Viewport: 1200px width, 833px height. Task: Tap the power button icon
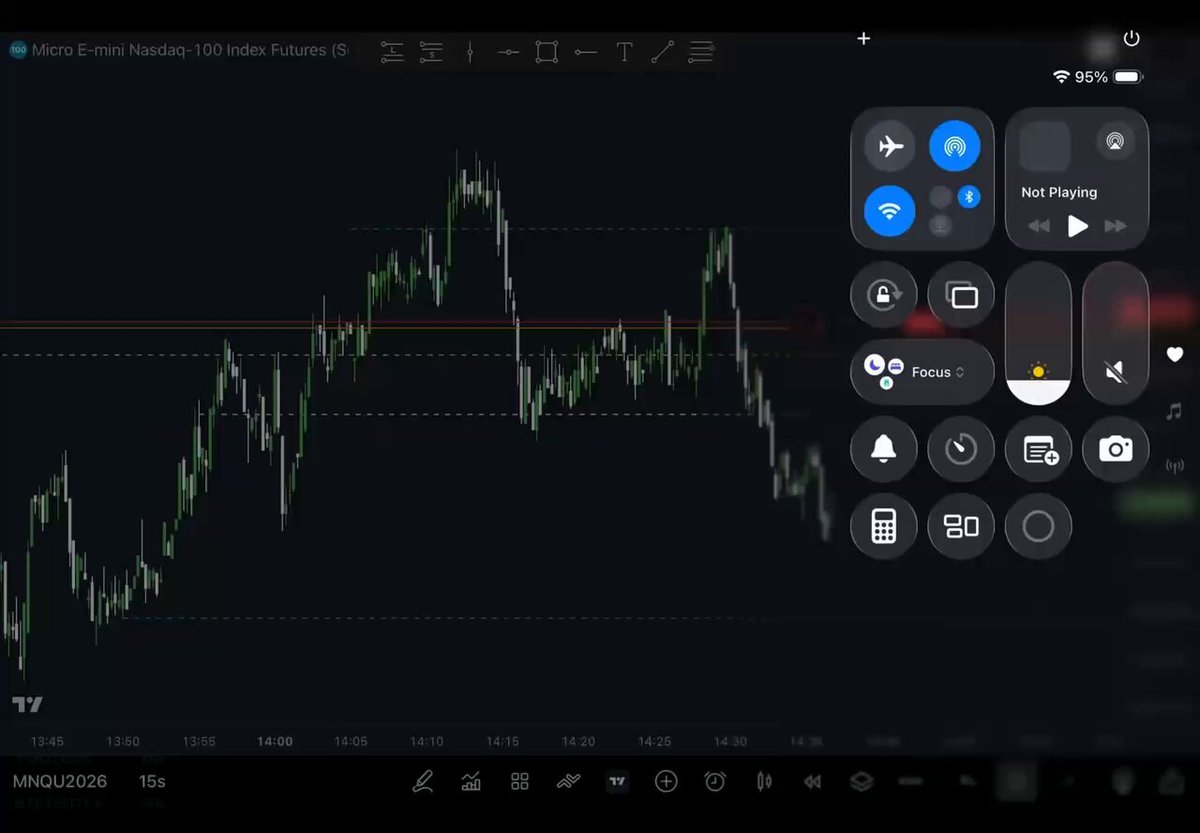click(1131, 38)
